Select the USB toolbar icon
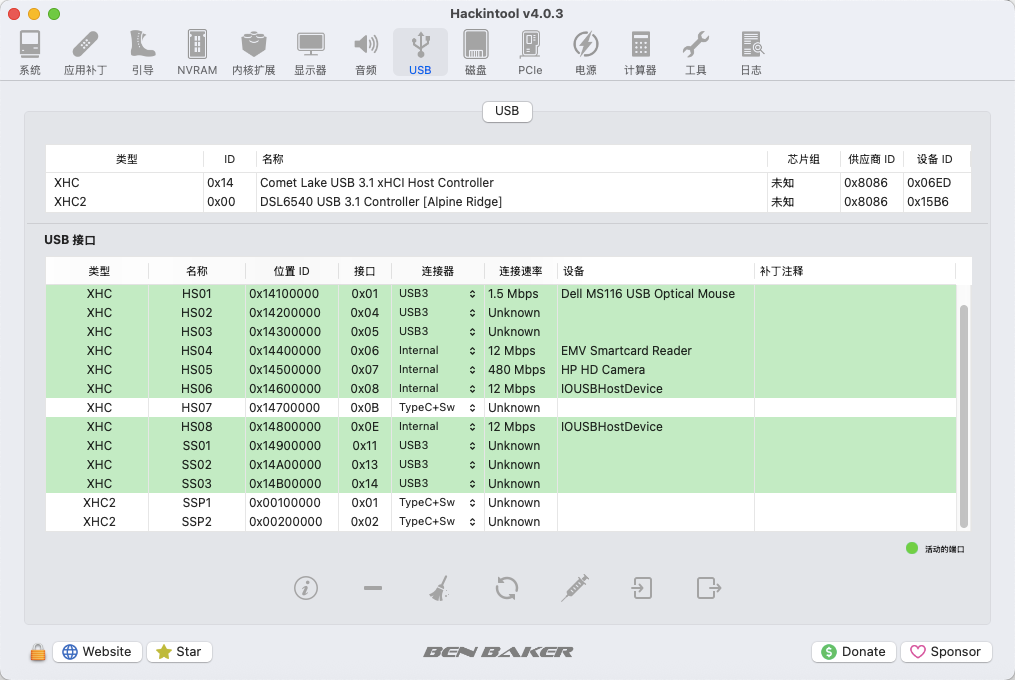This screenshot has height=680, width=1015. (x=420, y=52)
